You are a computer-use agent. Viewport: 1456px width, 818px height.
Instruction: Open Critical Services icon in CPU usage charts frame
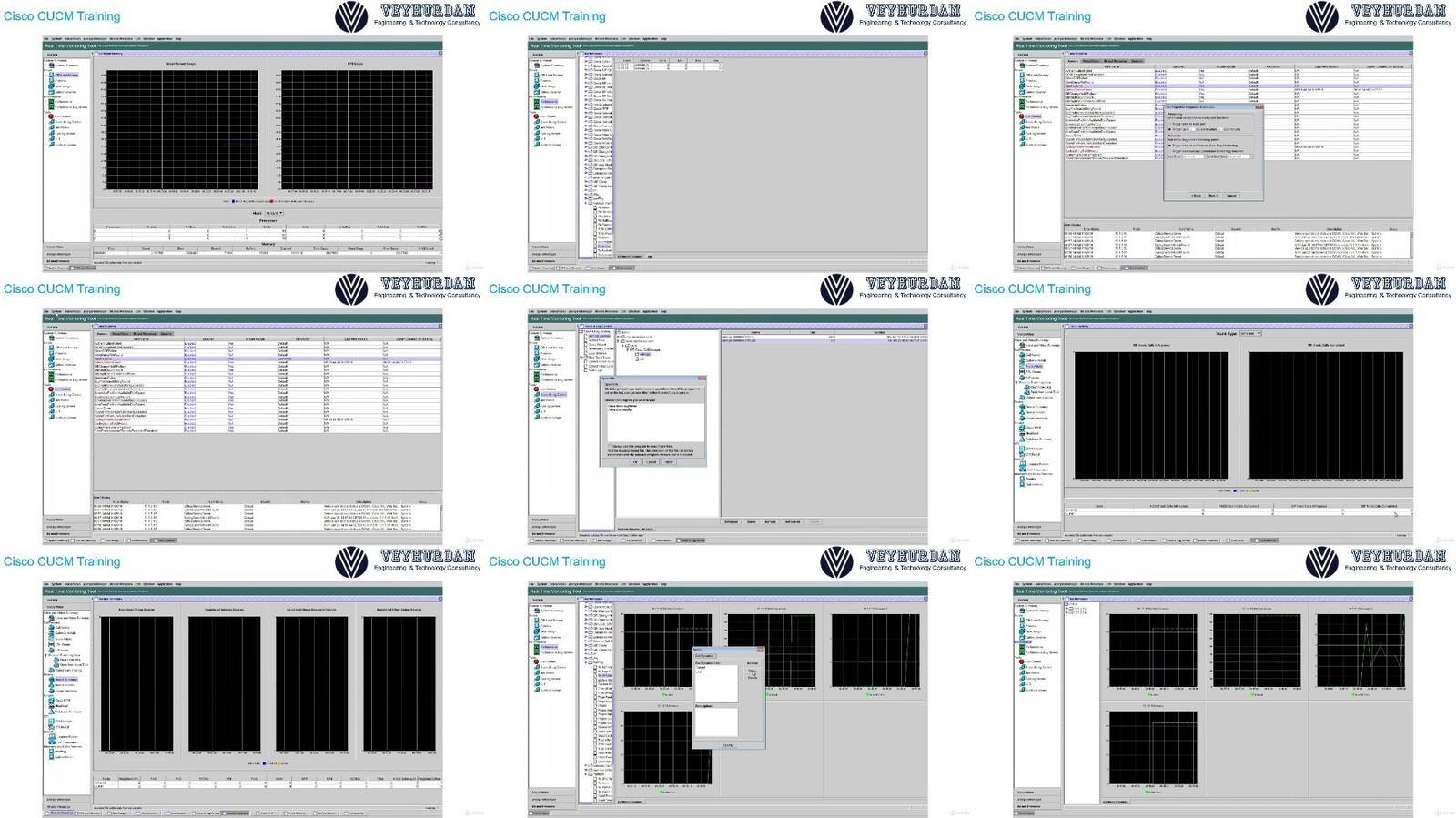52,92
